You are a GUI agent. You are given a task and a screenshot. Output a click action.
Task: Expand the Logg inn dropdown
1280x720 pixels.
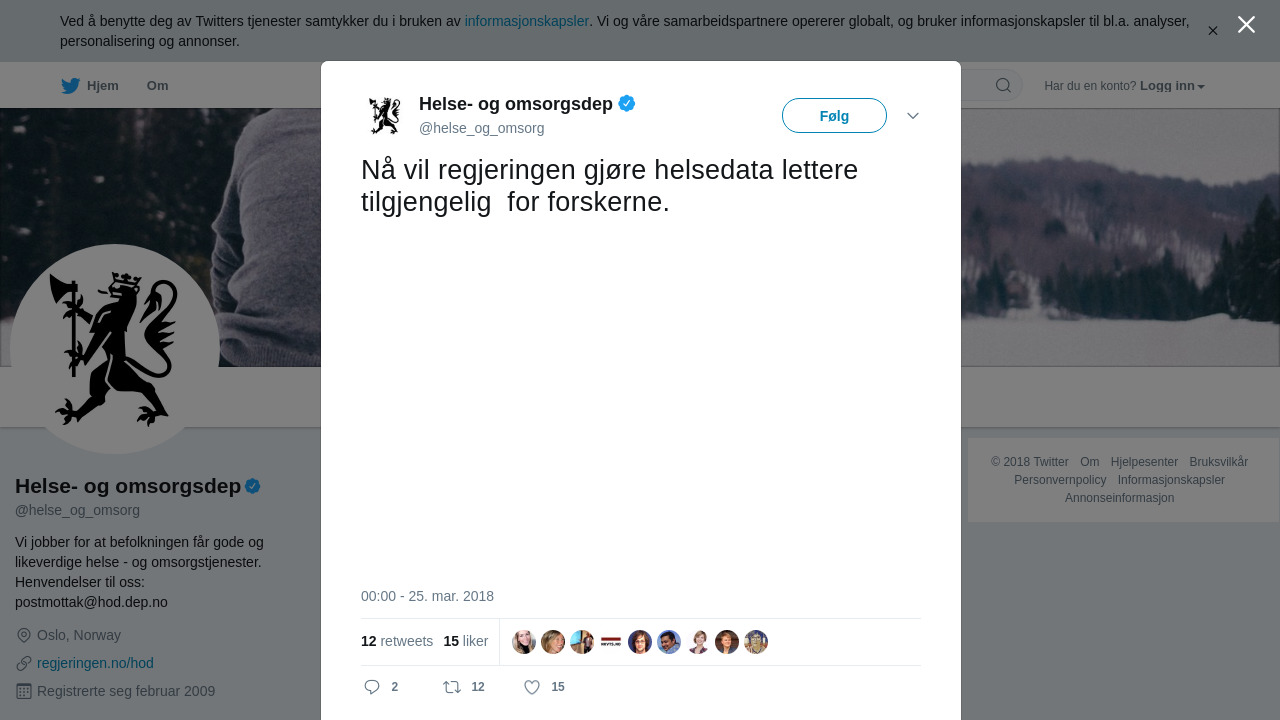(x=1171, y=86)
